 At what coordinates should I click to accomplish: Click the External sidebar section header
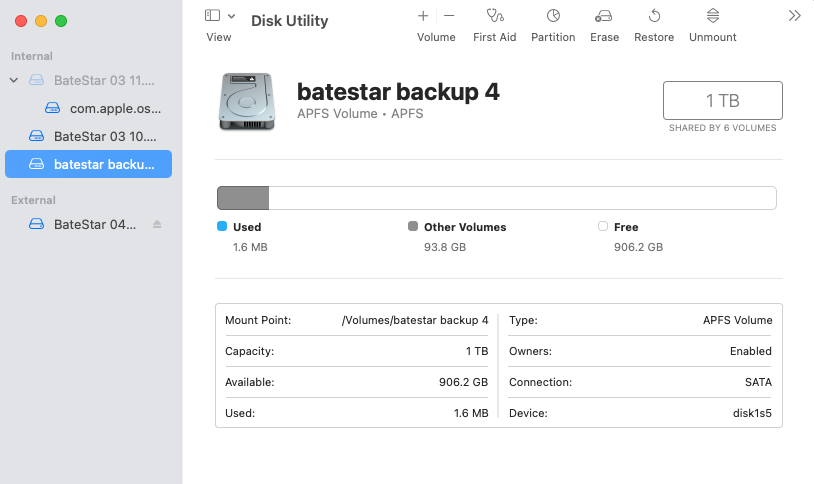click(x=33, y=200)
